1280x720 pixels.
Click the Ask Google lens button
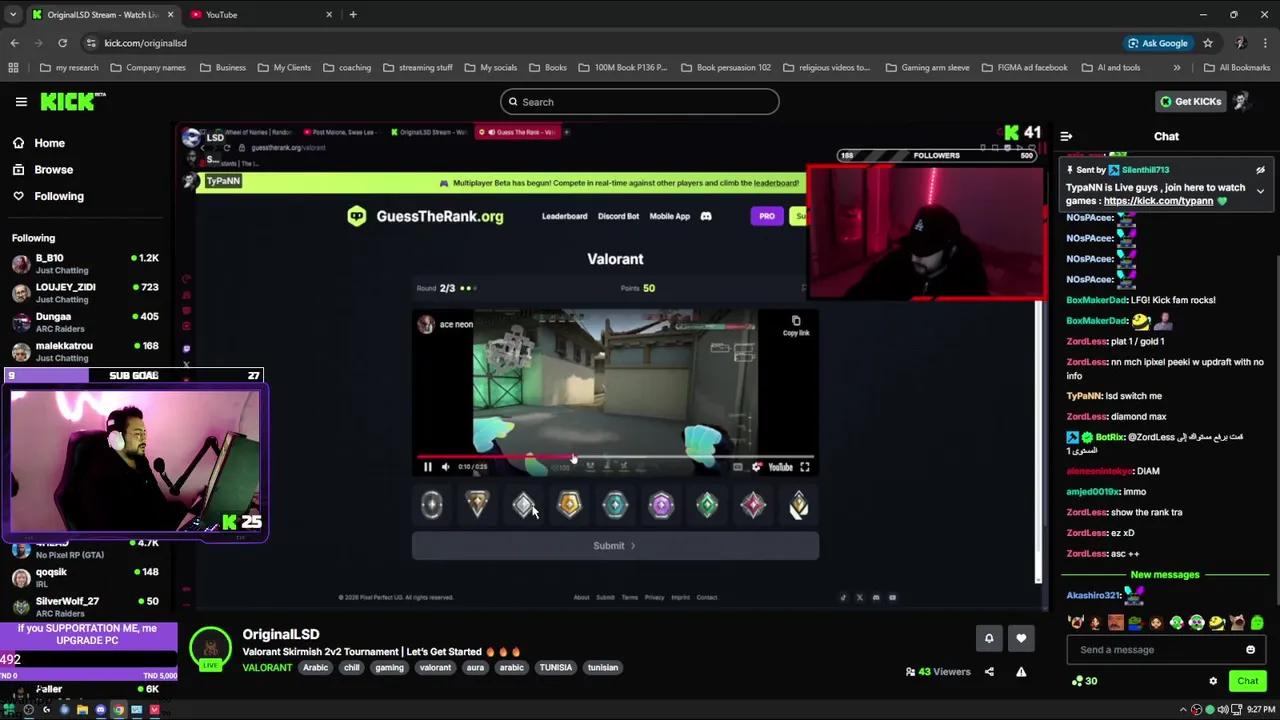pos(1158,43)
